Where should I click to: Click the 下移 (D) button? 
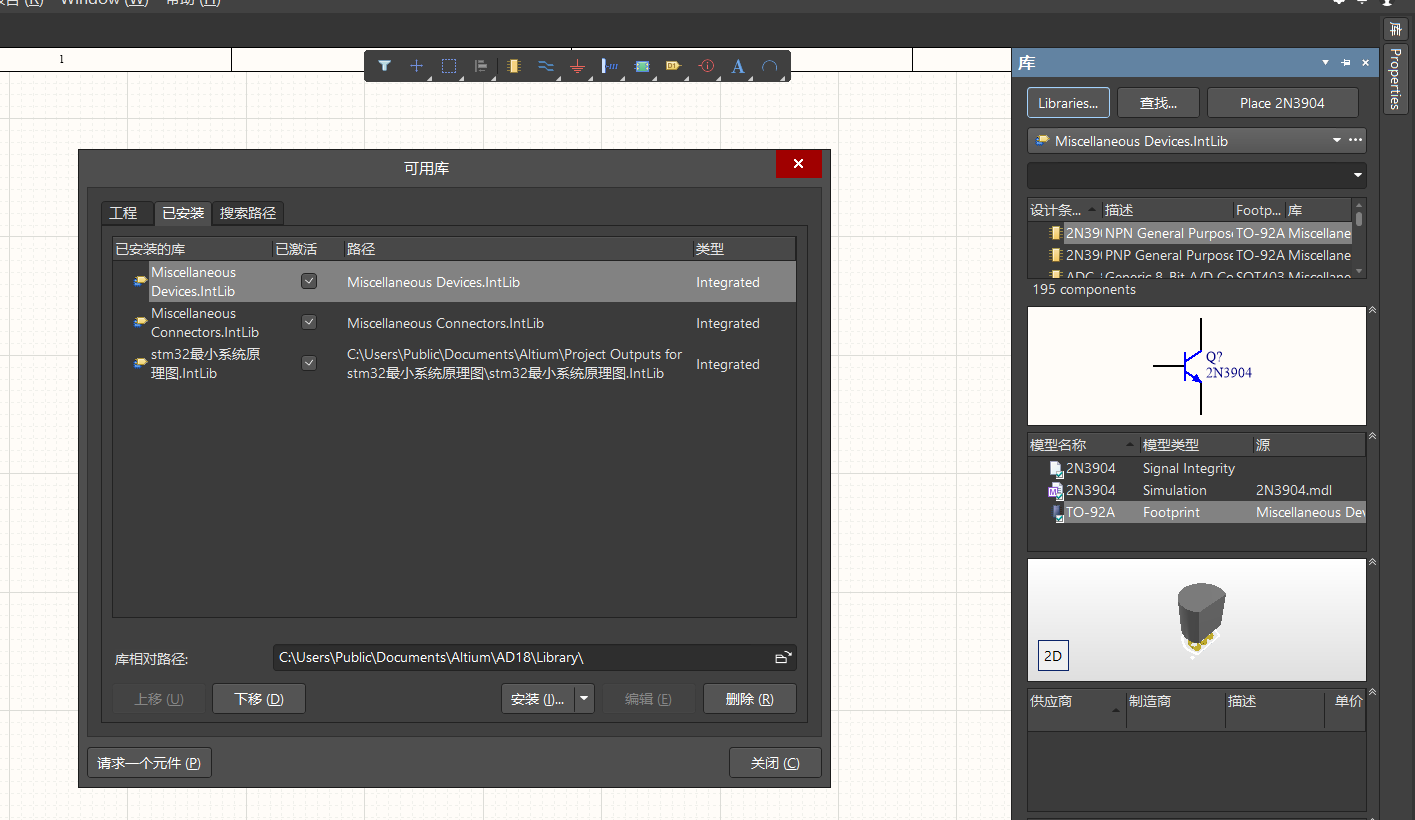pos(259,699)
